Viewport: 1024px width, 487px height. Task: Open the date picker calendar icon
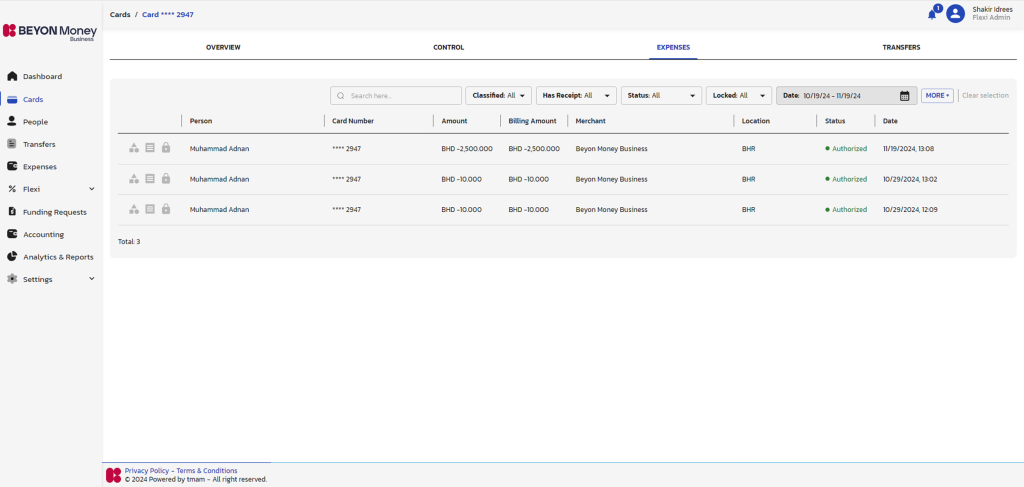(904, 95)
